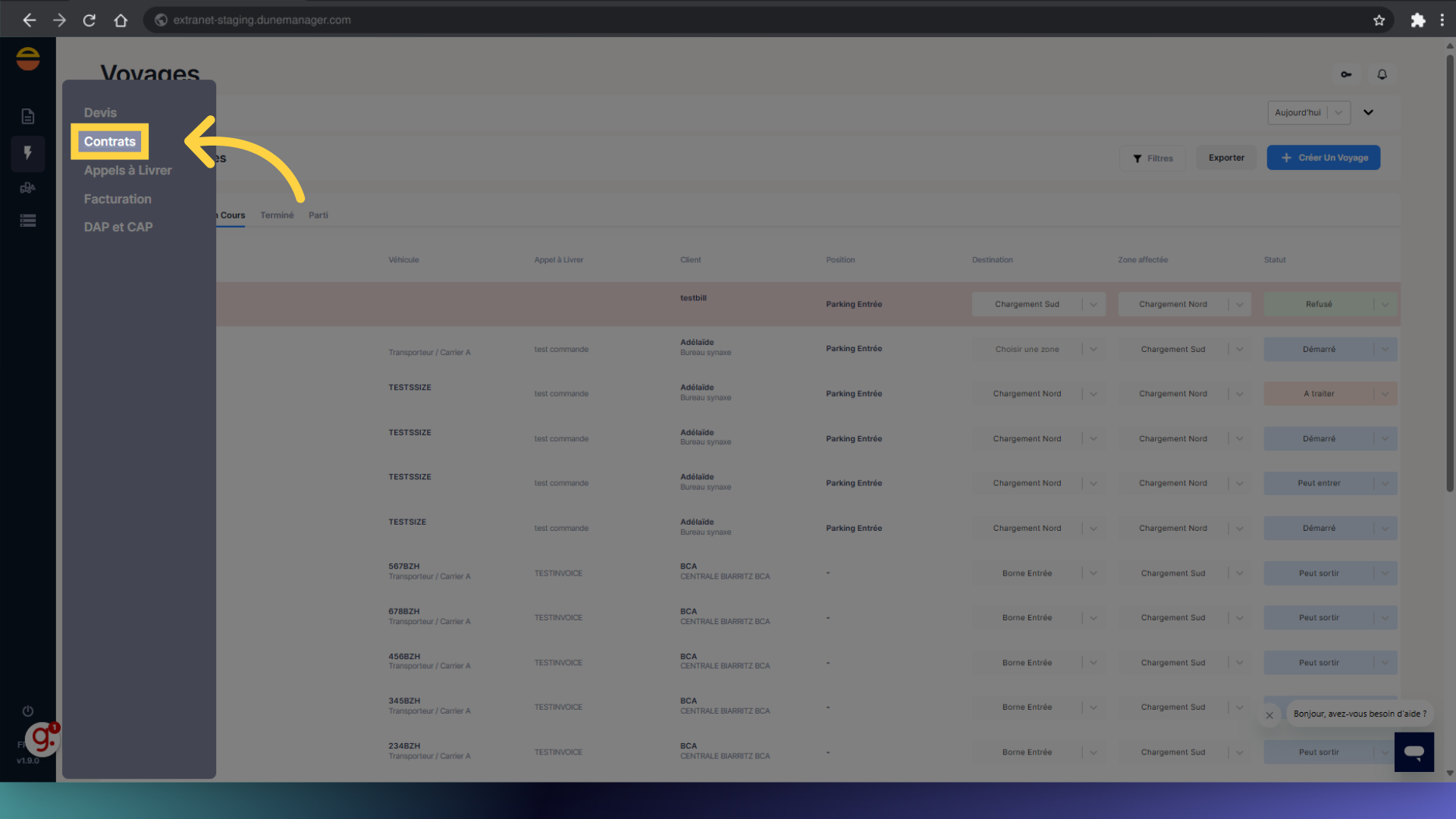The height and width of the screenshot is (819, 1456).
Task: Expand the header chevron next to Aujourd'hui
Action: [1368, 112]
